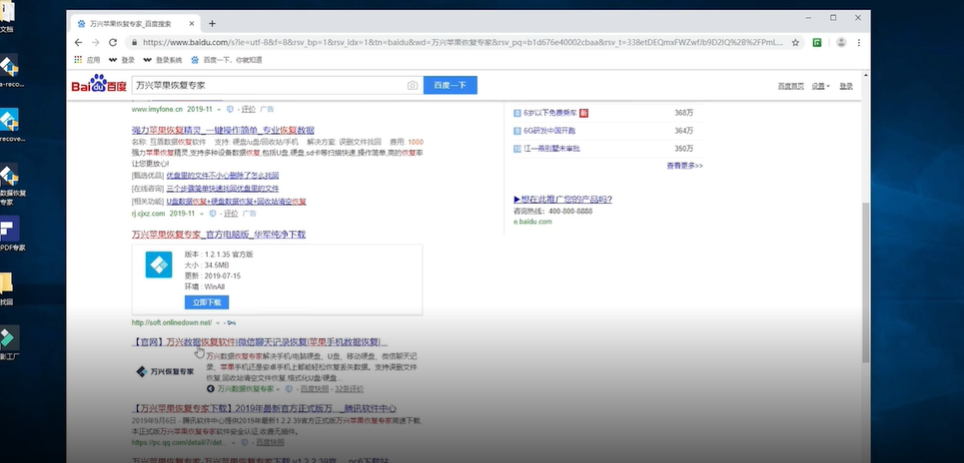Viewport: 964px width, 463px height.
Task: Open the link 三个步骤简单快速找回优盘里的文件
Action: click(223, 188)
